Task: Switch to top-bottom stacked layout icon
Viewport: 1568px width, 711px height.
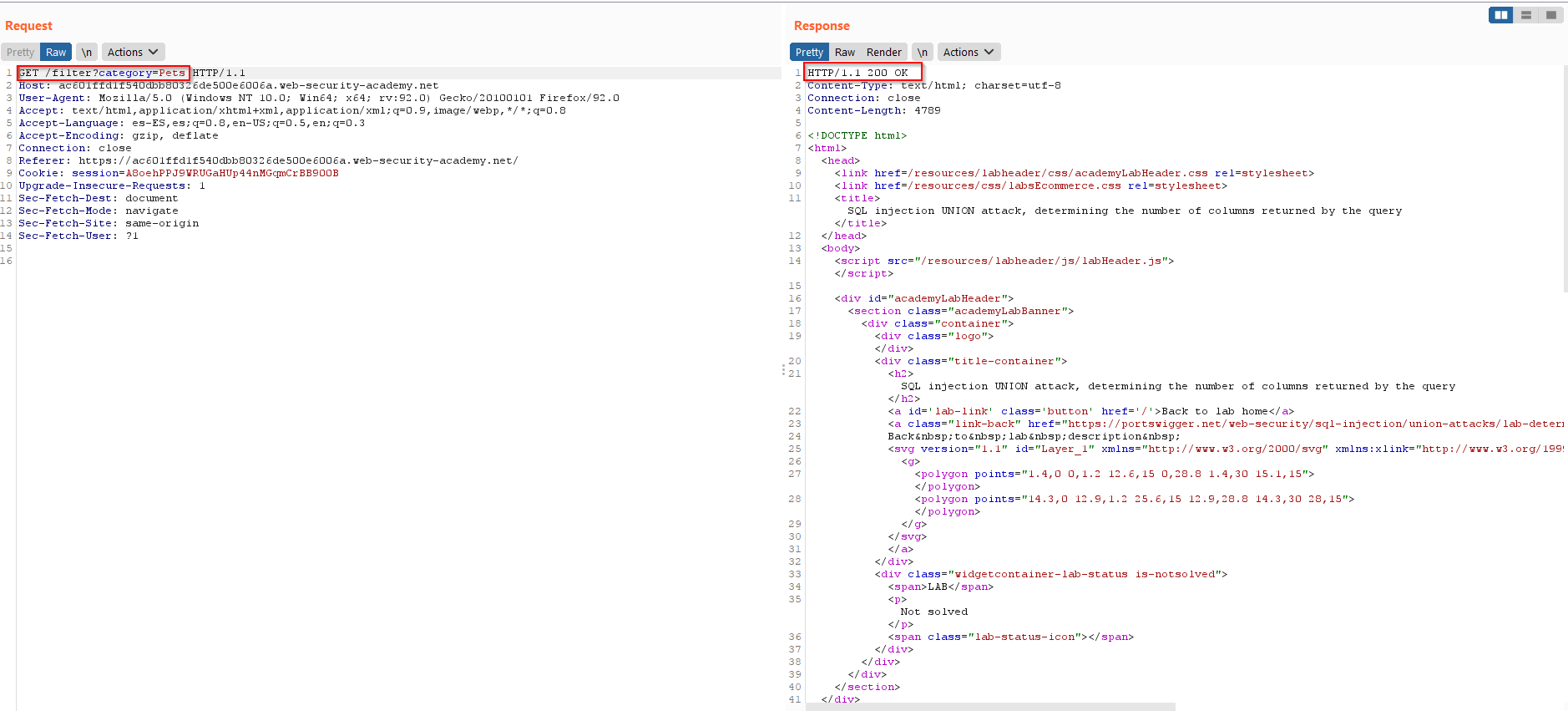Action: click(x=1525, y=15)
